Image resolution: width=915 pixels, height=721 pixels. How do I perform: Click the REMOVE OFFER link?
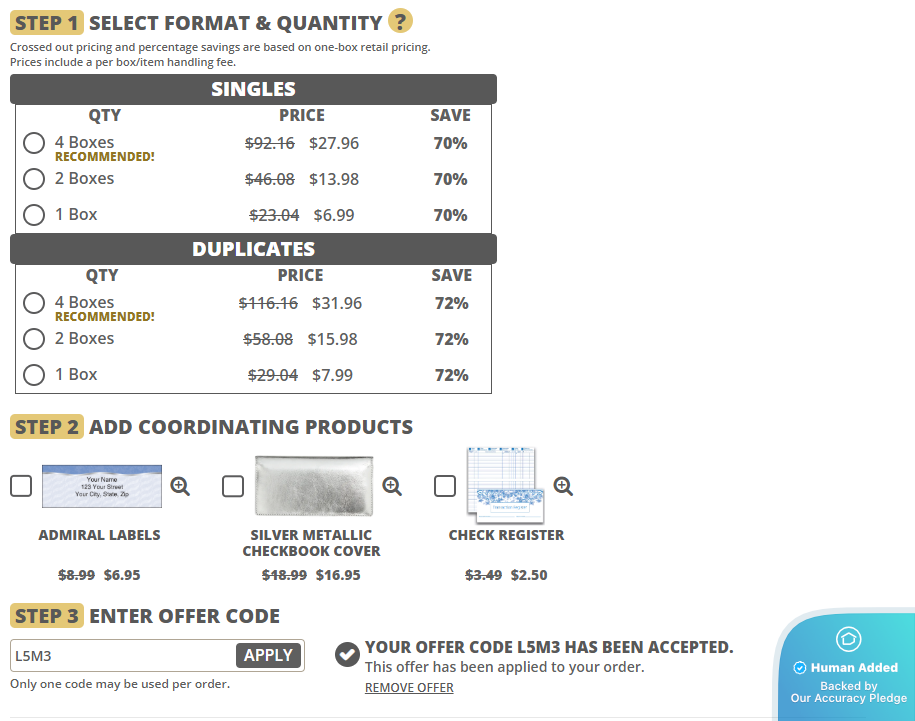409,688
